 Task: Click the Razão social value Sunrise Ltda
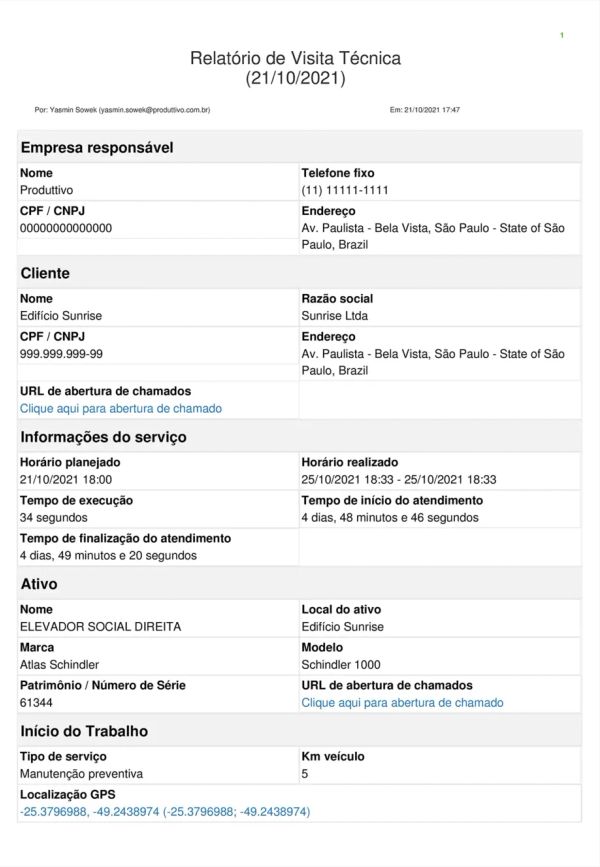(x=335, y=316)
